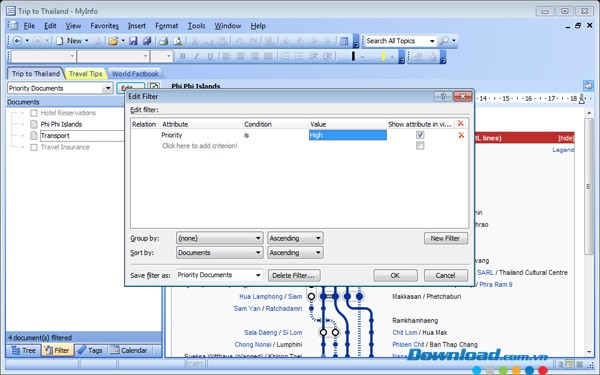
Task: Click the increase indent icon
Action: pos(327,56)
